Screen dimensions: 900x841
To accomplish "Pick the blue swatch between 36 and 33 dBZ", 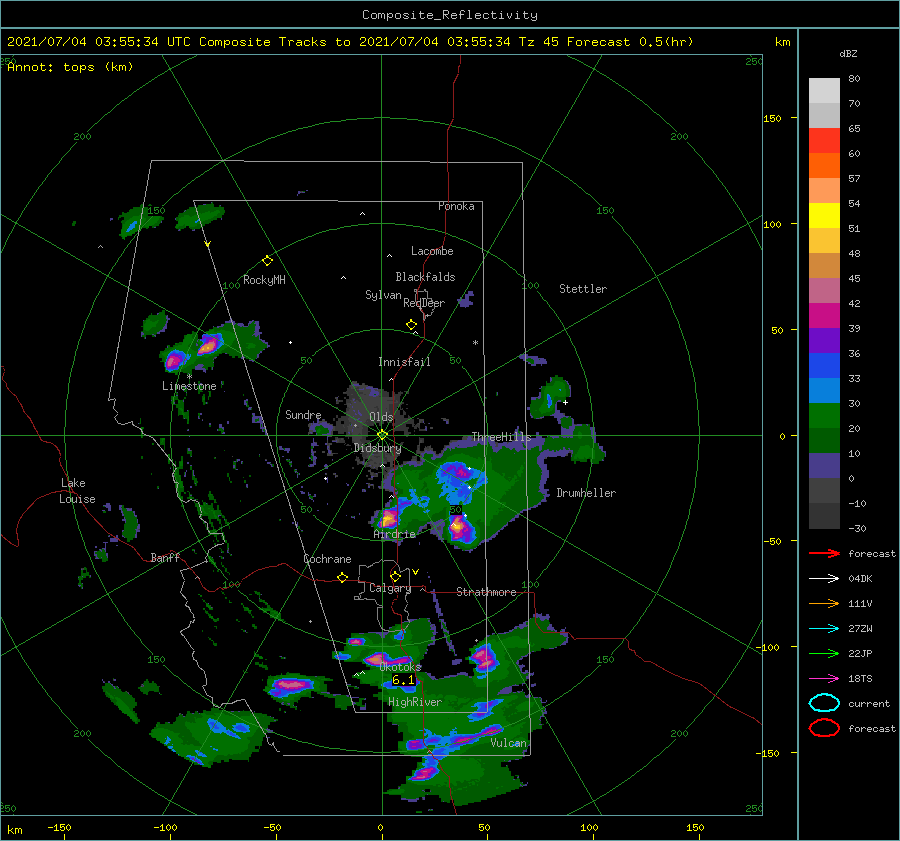I will pyautogui.click(x=824, y=366).
